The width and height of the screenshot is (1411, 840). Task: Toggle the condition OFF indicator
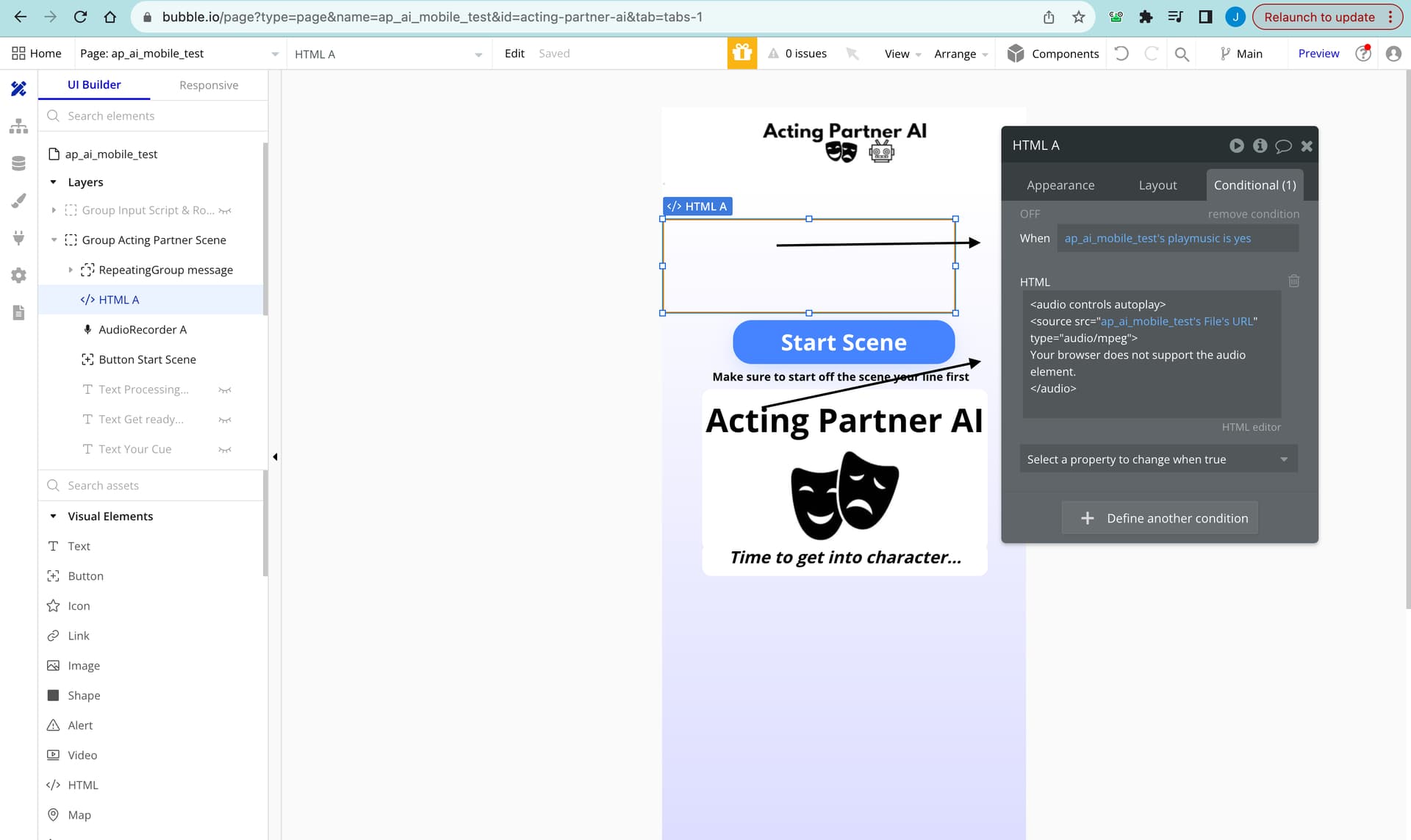coord(1030,214)
